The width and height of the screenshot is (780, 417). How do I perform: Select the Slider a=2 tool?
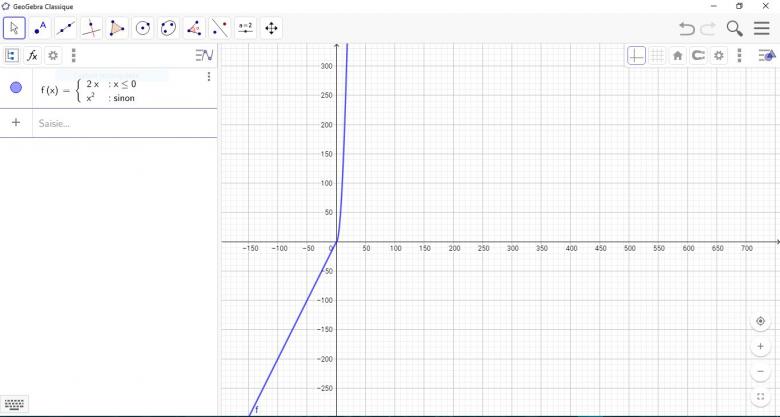245,28
